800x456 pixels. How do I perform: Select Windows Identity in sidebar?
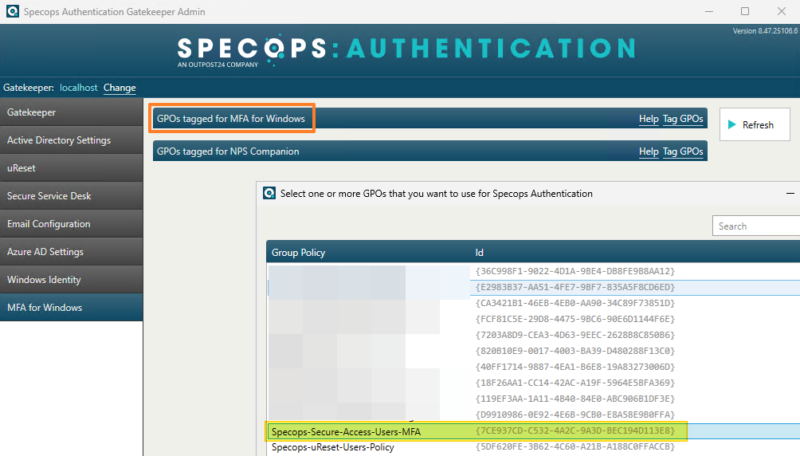pos(71,280)
